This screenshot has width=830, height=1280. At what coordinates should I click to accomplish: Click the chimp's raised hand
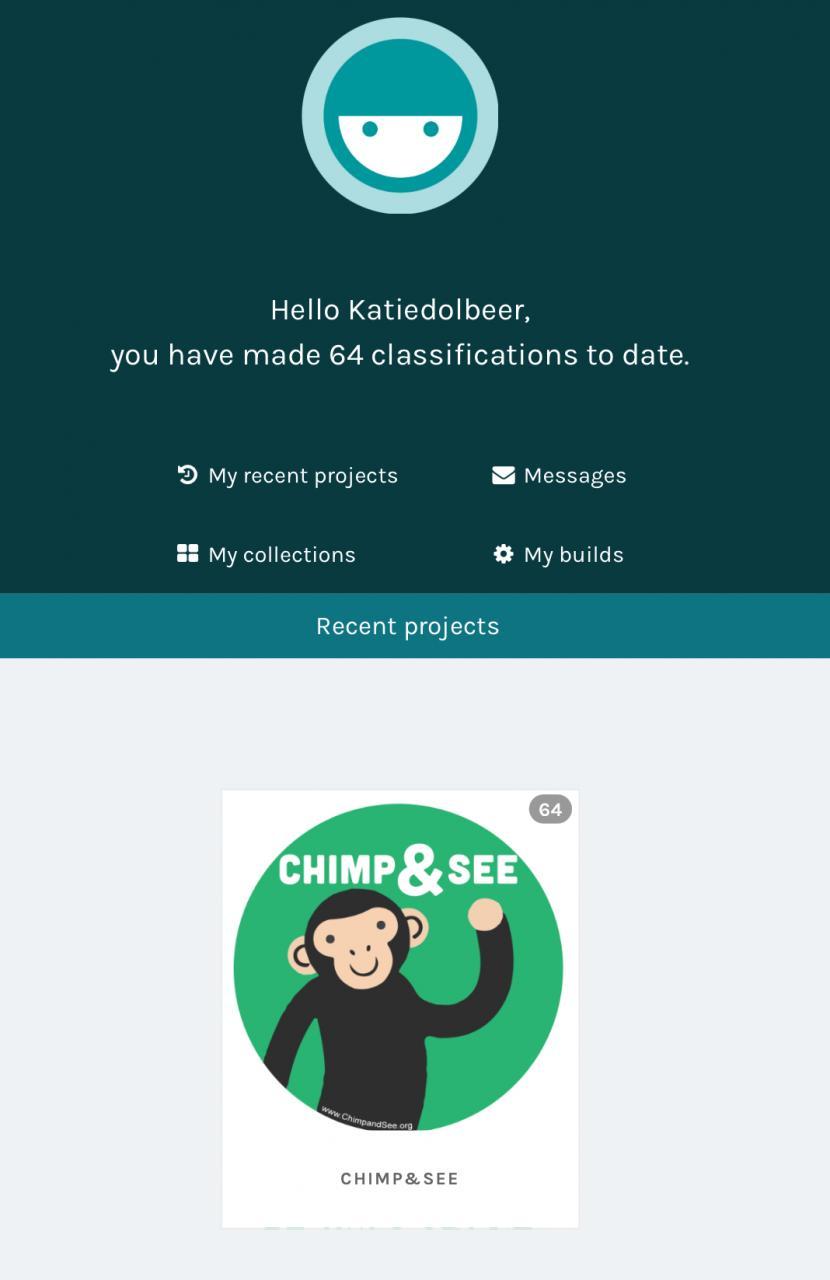tap(485, 913)
